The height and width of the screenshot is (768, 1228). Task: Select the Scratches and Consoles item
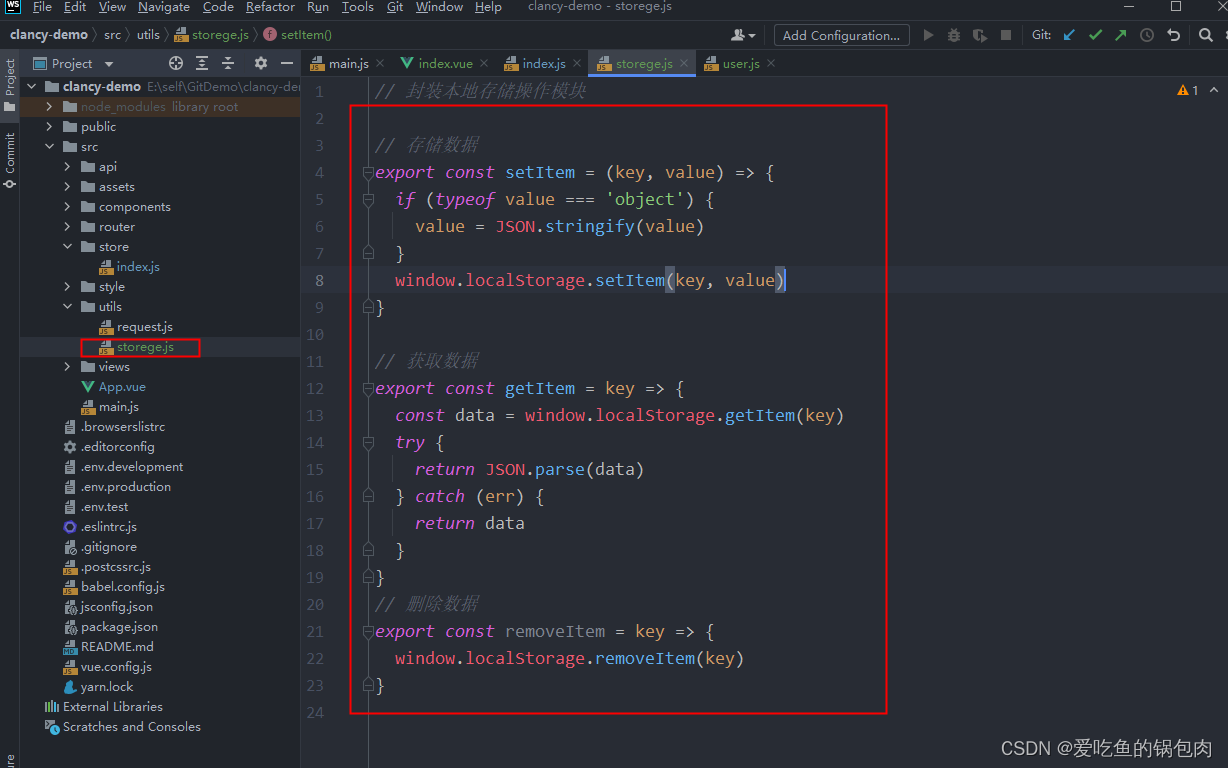[133, 727]
